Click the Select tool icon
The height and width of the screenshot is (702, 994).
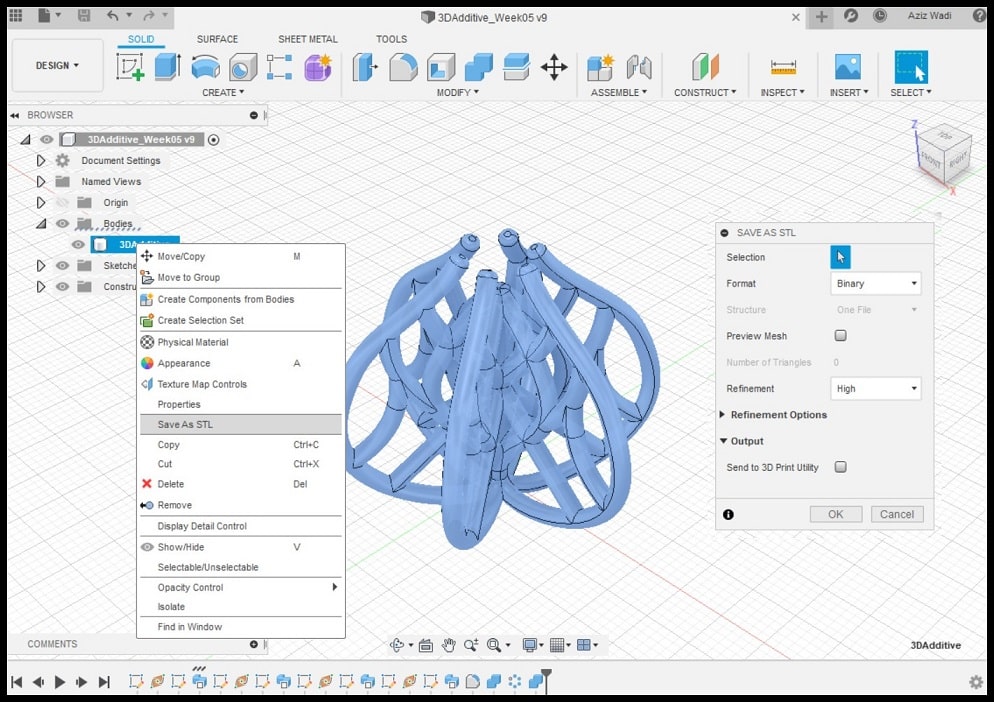[x=911, y=67]
